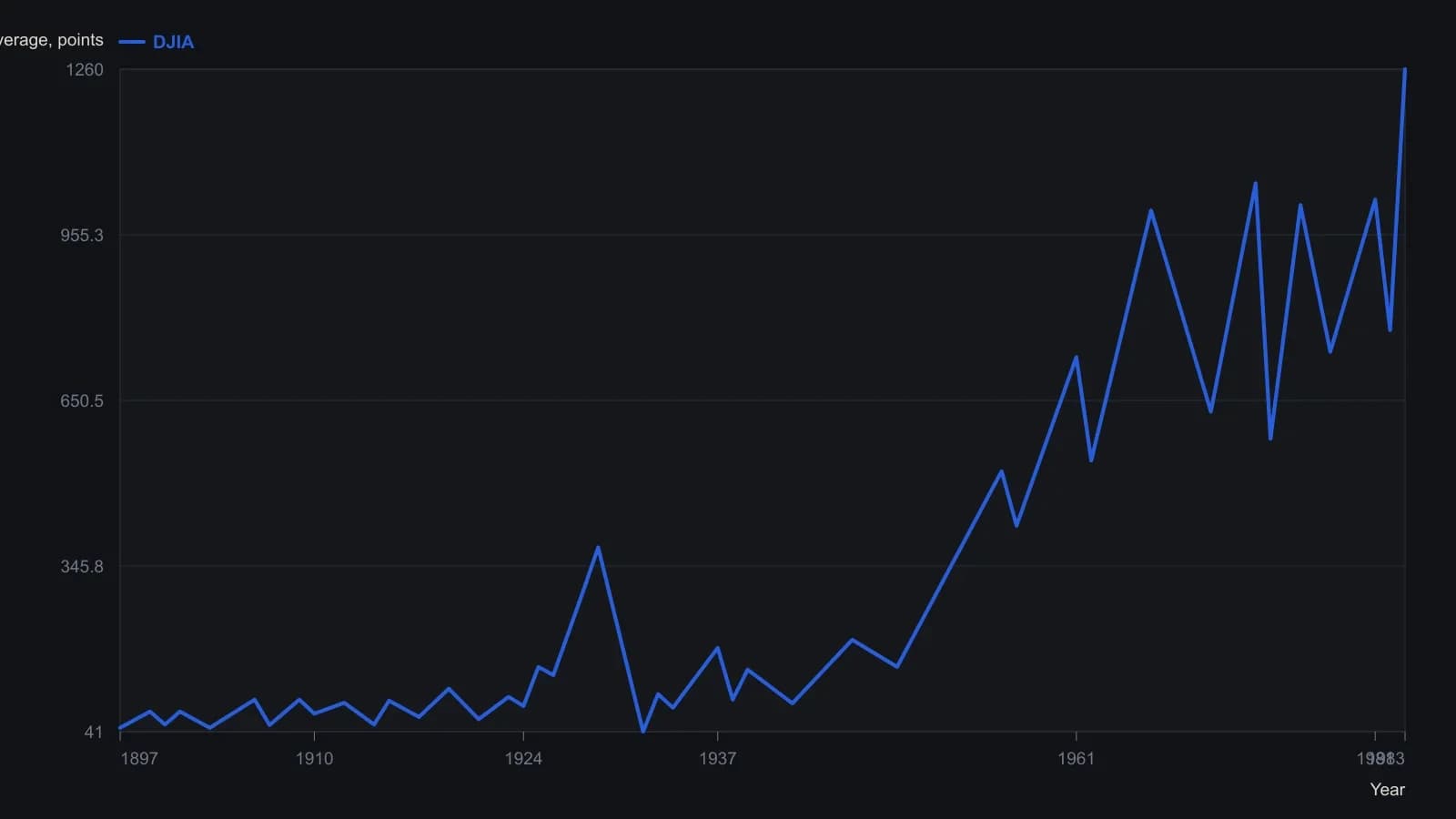The height and width of the screenshot is (819, 1456).
Task: Click the 'verage, points' axis title
Action: tap(52, 40)
